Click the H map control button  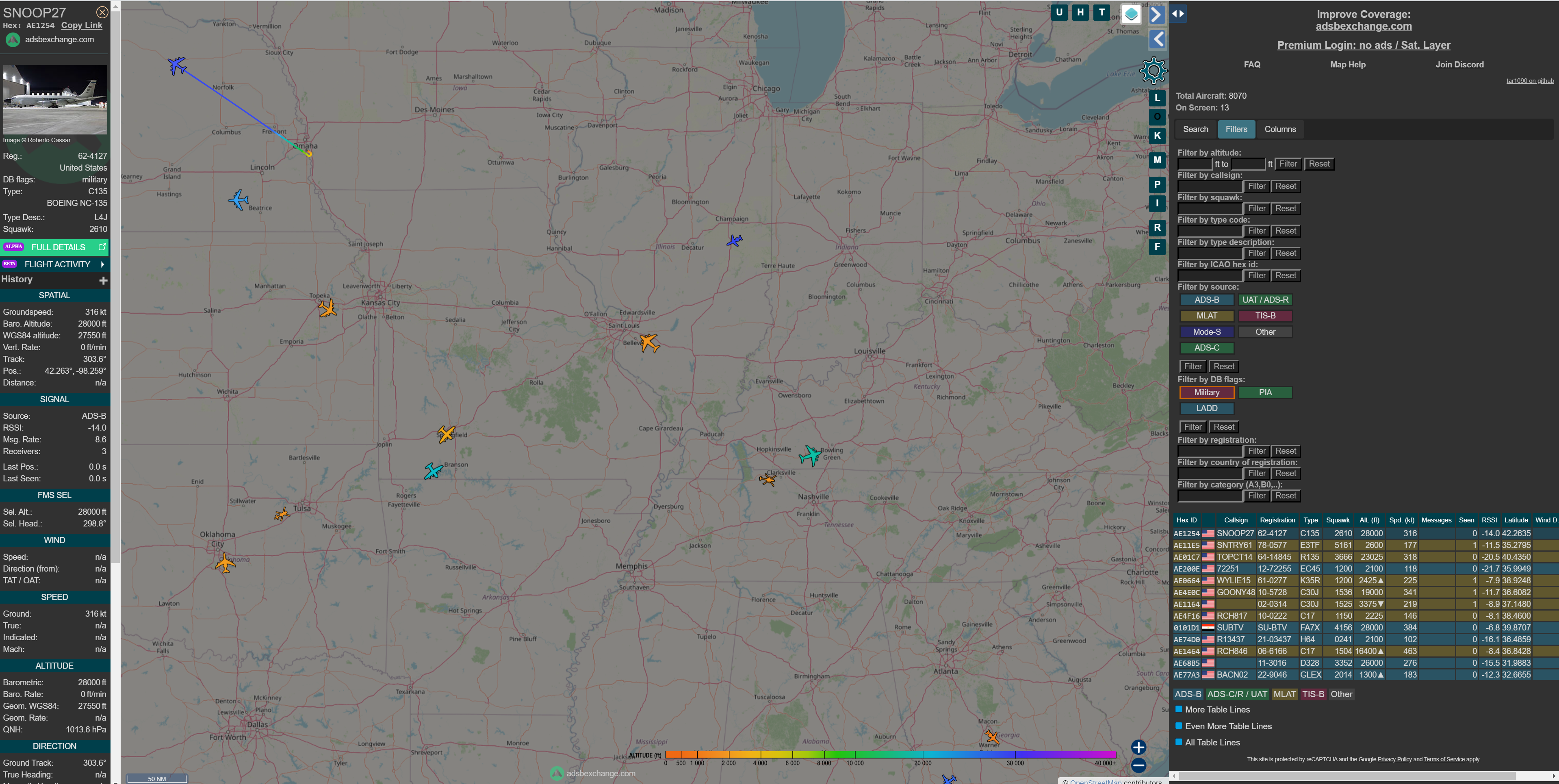point(1080,12)
